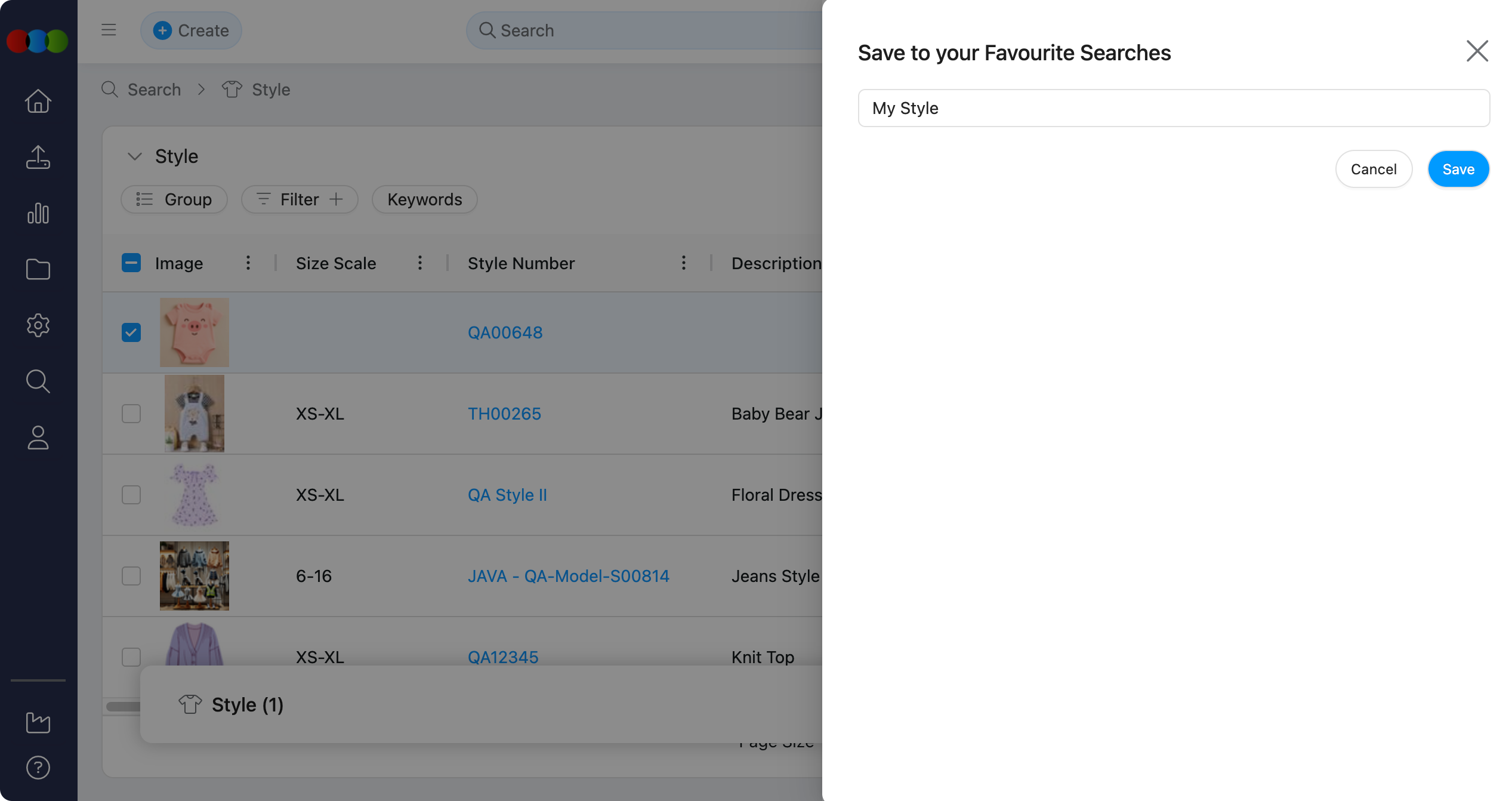This screenshot has width=1512, height=801.
Task: Open the Keywords filter pill
Action: click(424, 199)
